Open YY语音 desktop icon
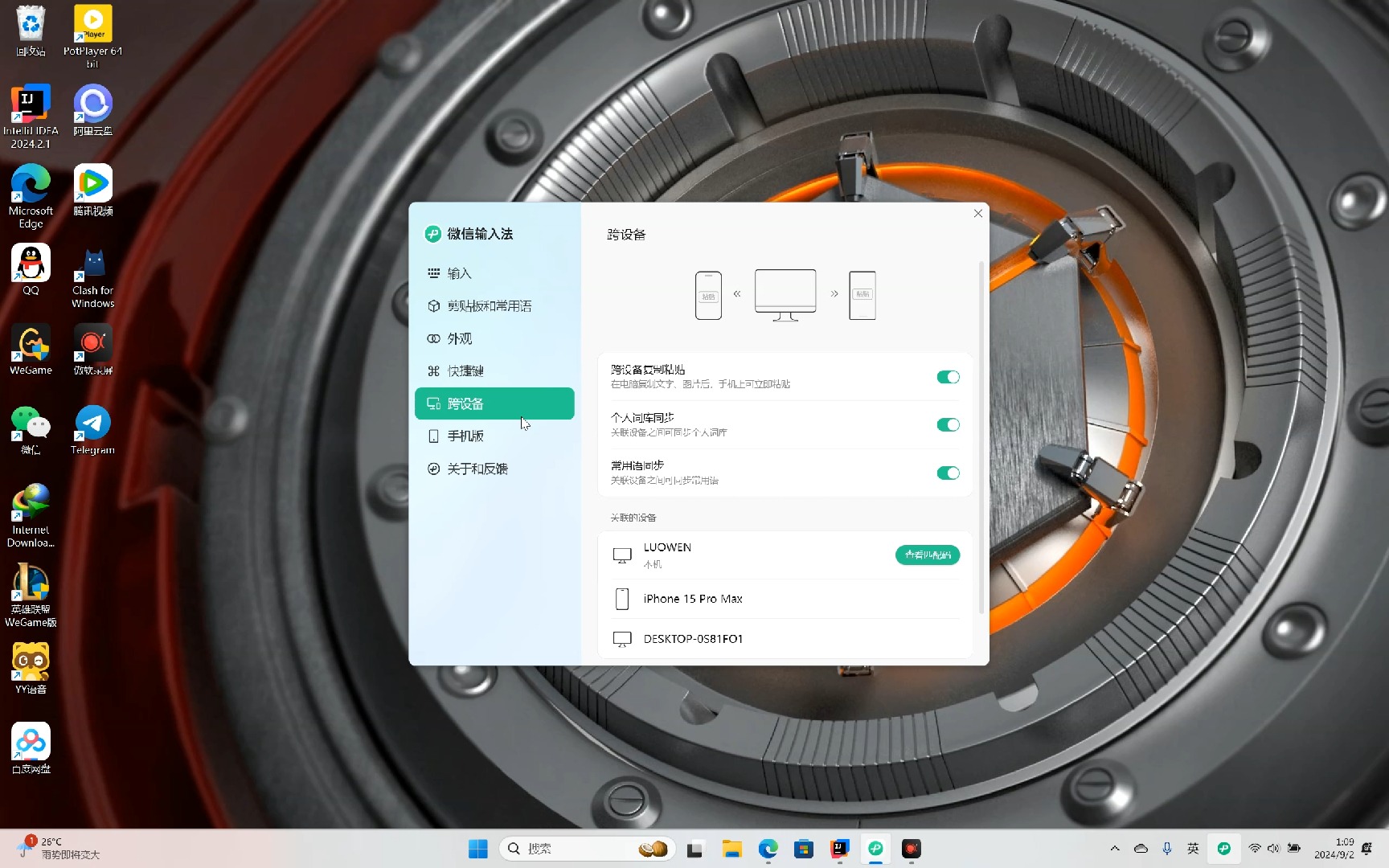This screenshot has height=868, width=1389. (x=31, y=669)
